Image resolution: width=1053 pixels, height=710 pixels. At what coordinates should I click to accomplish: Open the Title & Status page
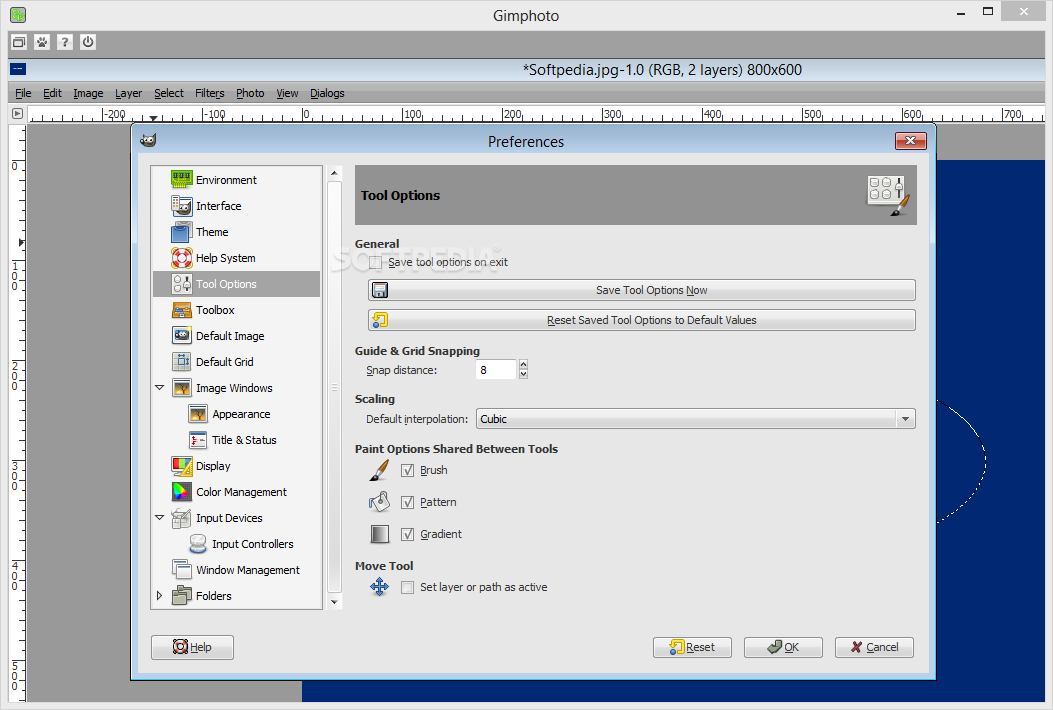click(244, 440)
